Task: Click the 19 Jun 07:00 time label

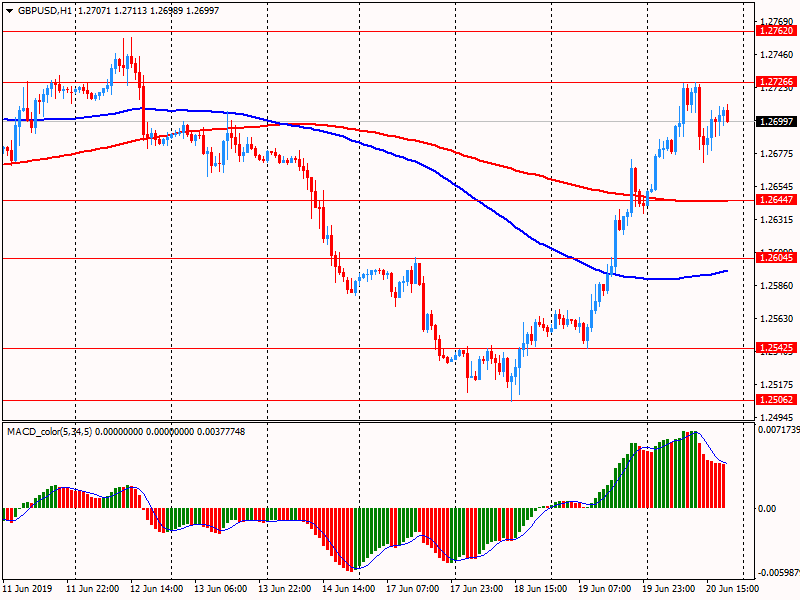Action: (604, 589)
